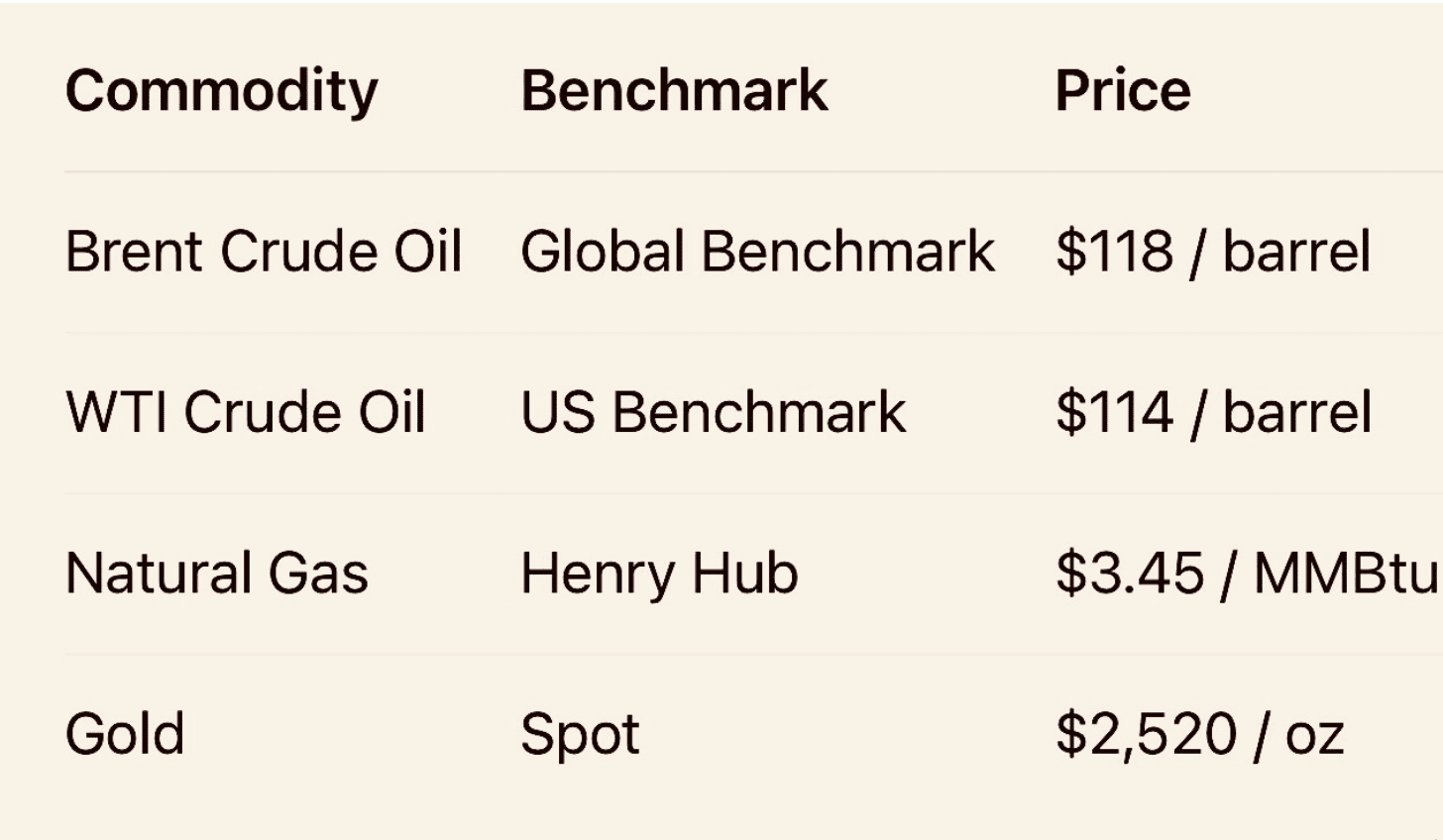Click the oz unit in Gold's price
This screenshot has height=840, width=1443.
(x=1314, y=736)
